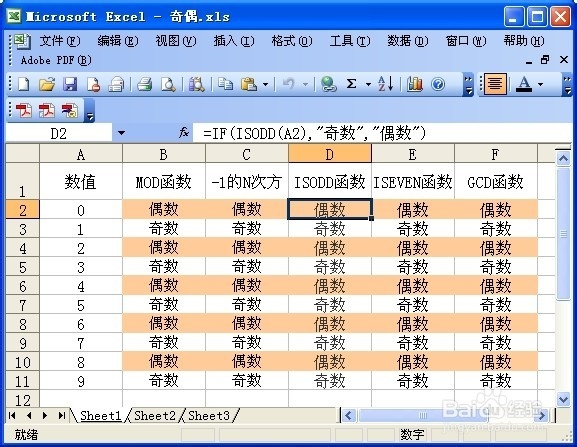Click the Name Box showing D2
577x447 pixels.
point(59,133)
